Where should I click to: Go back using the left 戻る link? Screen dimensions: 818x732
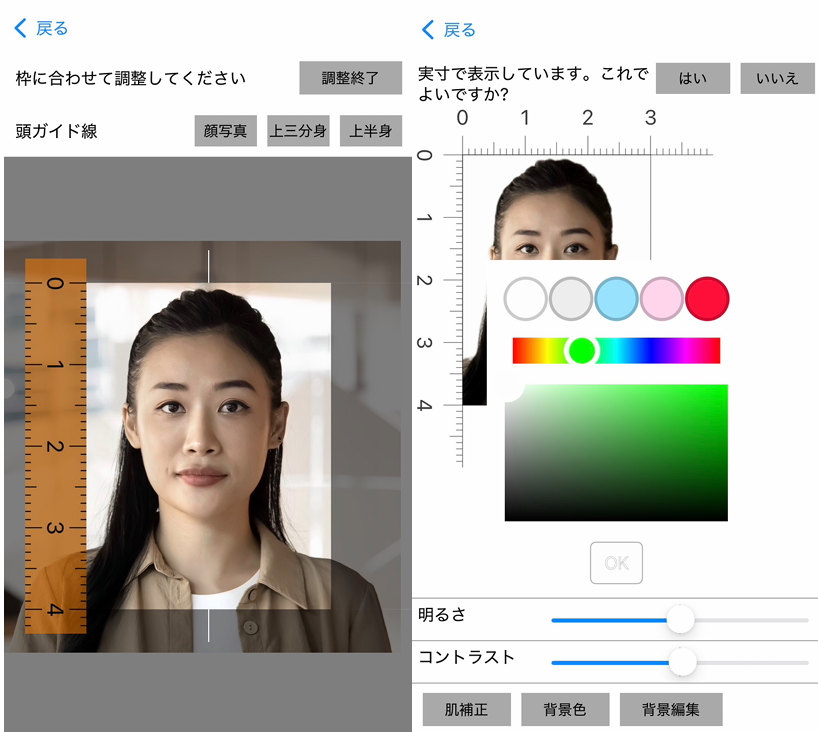[42, 28]
